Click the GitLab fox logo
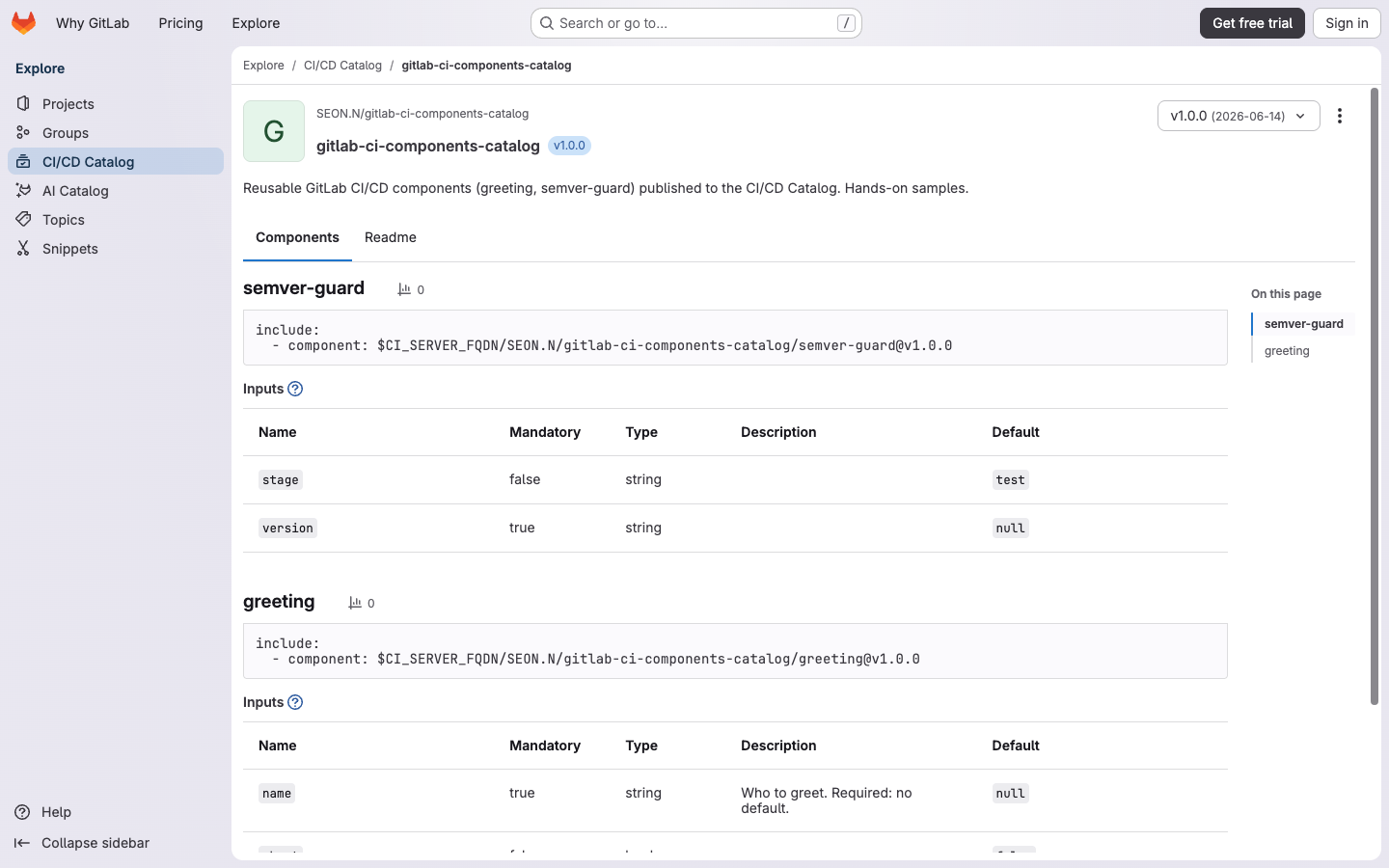Image resolution: width=1389 pixels, height=868 pixels. (23, 22)
